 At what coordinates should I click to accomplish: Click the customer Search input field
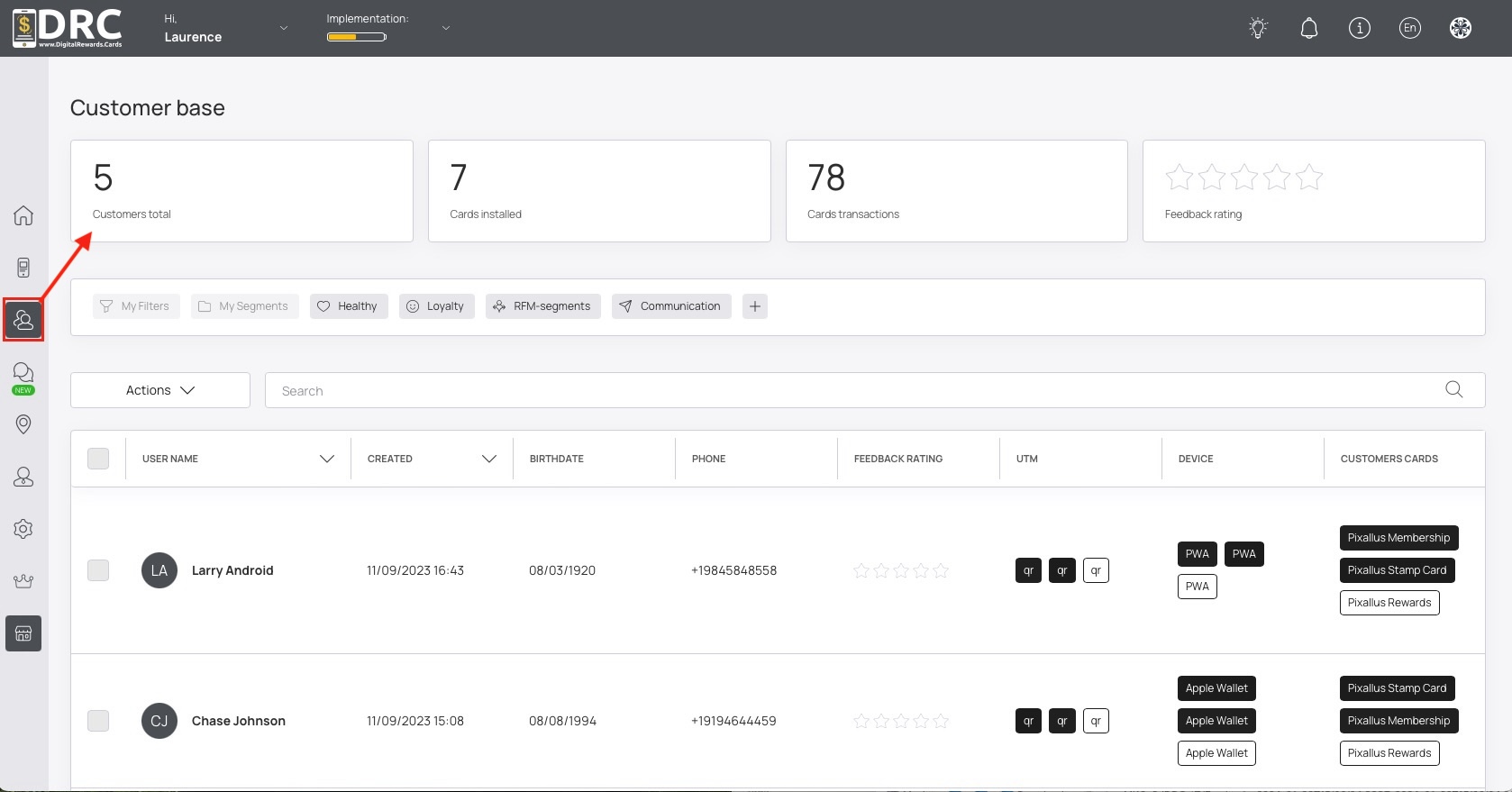pos(856,390)
